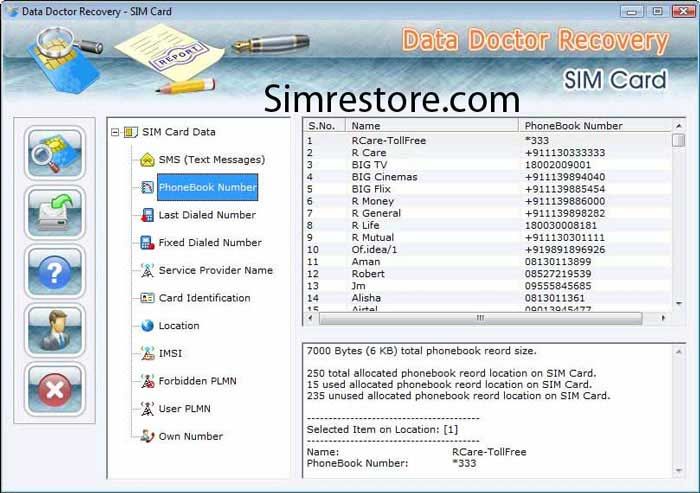Select the Jm contact row

(x=488, y=286)
